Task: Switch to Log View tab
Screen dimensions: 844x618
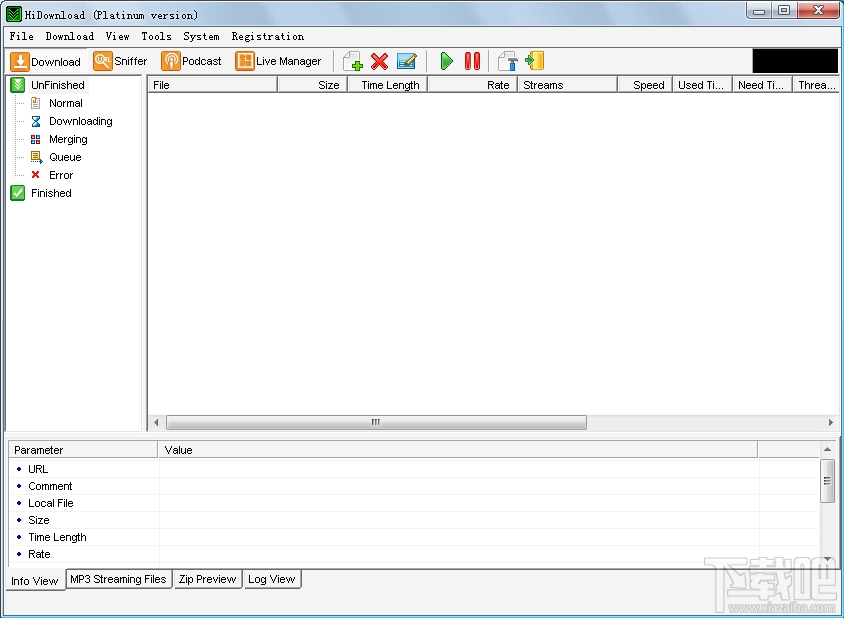Action: point(272,579)
